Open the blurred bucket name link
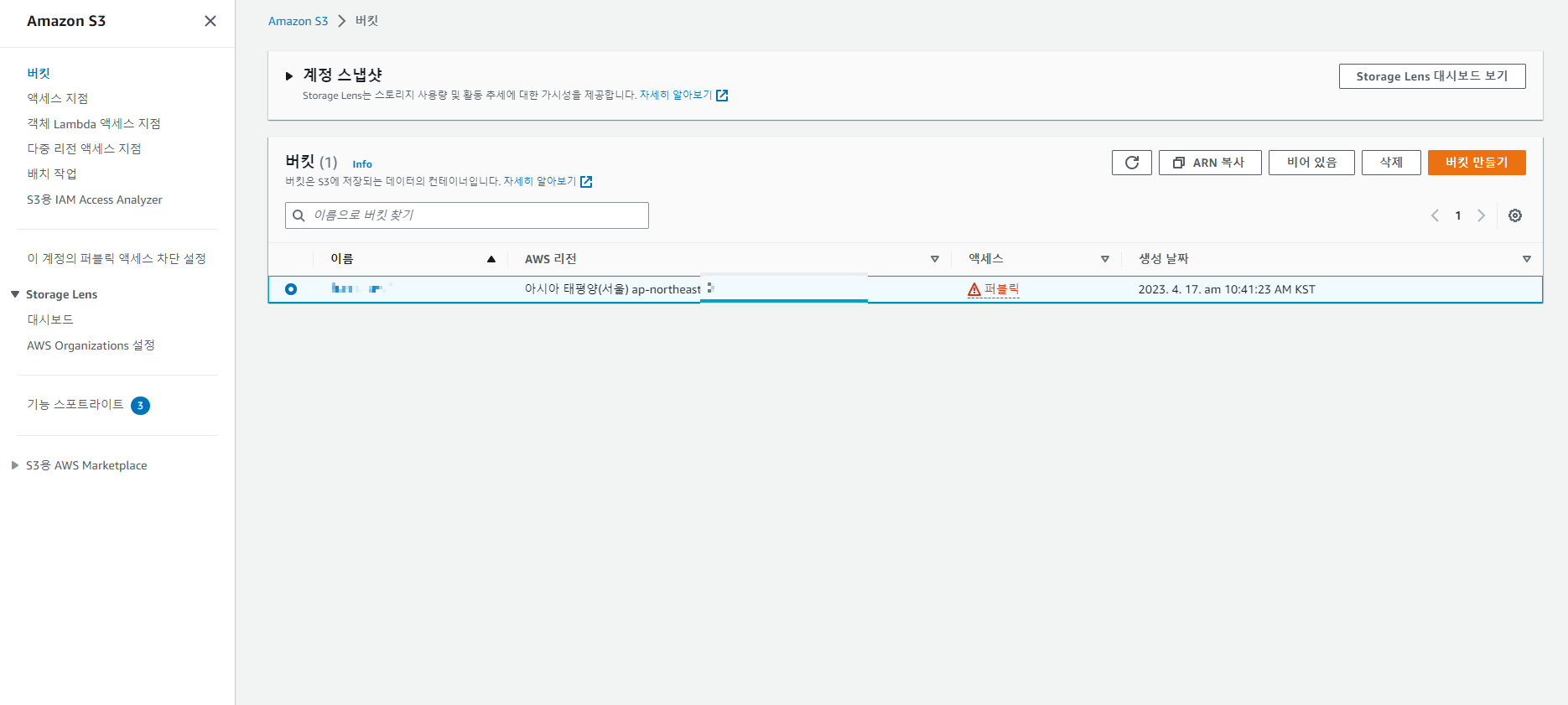The image size is (1568, 705). coord(361,288)
